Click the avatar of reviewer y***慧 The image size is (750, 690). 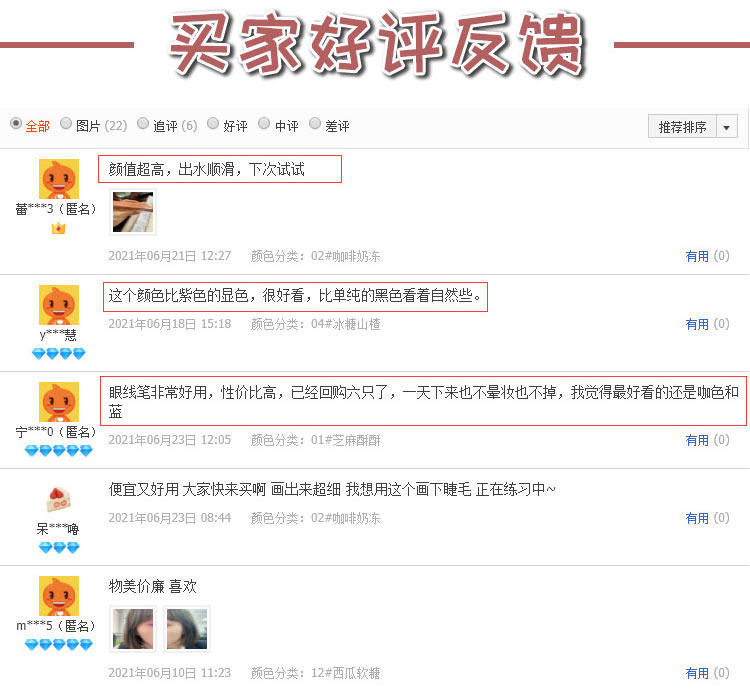click(59, 305)
